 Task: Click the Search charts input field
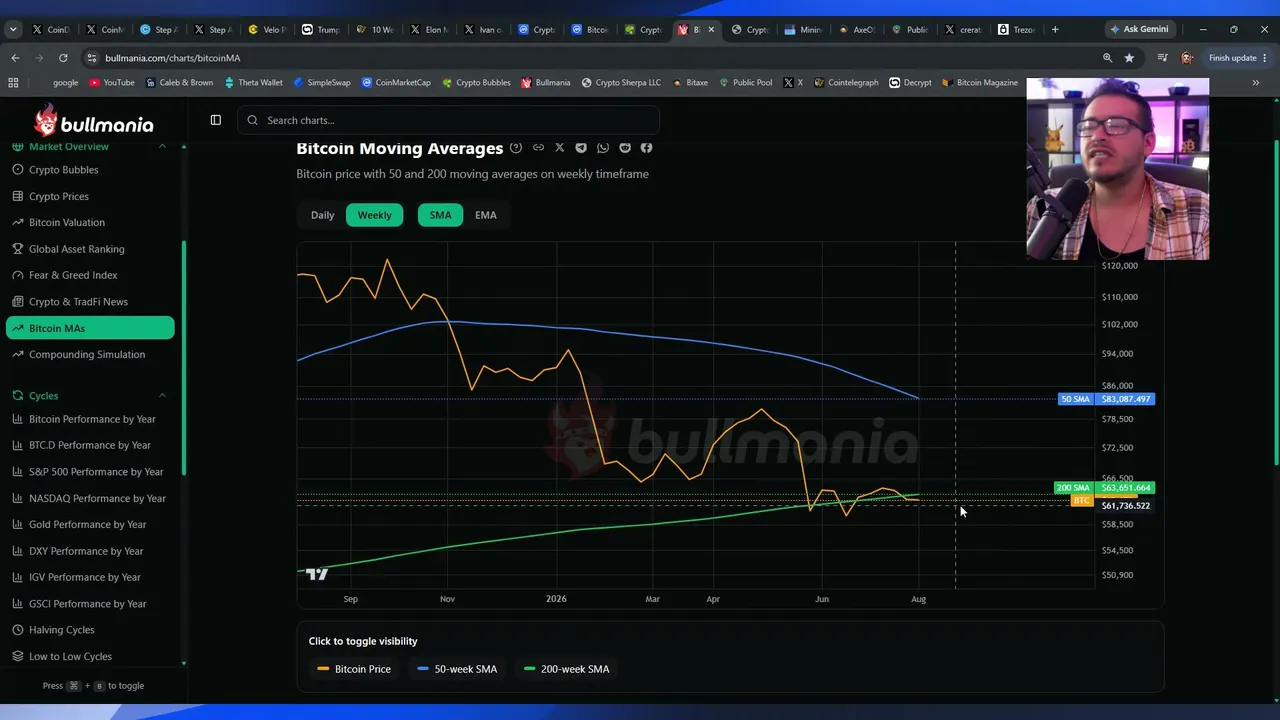pyautogui.click(x=448, y=120)
